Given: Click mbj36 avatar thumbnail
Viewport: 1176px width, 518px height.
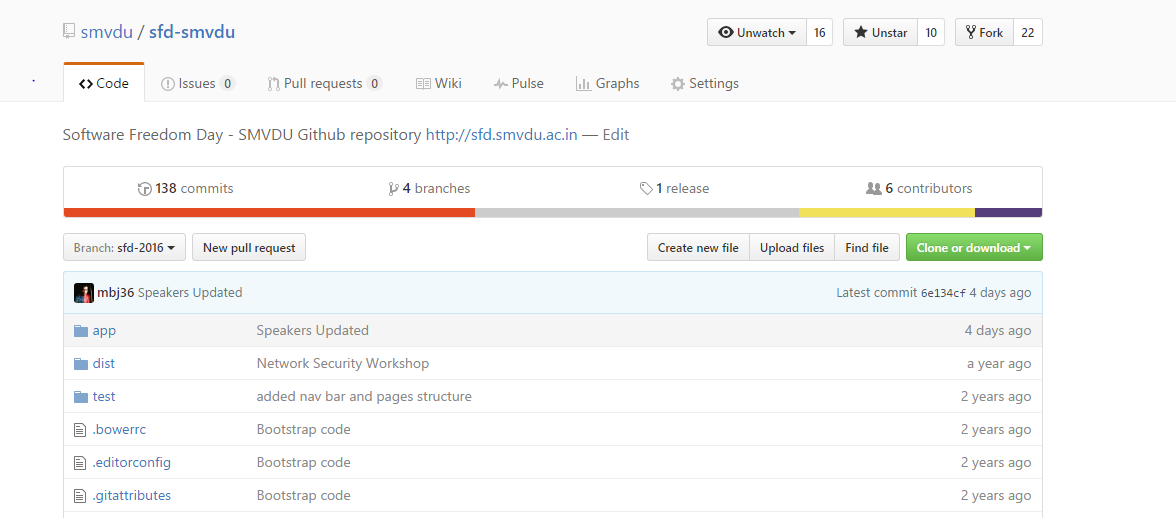Looking at the screenshot, I should (x=84, y=293).
